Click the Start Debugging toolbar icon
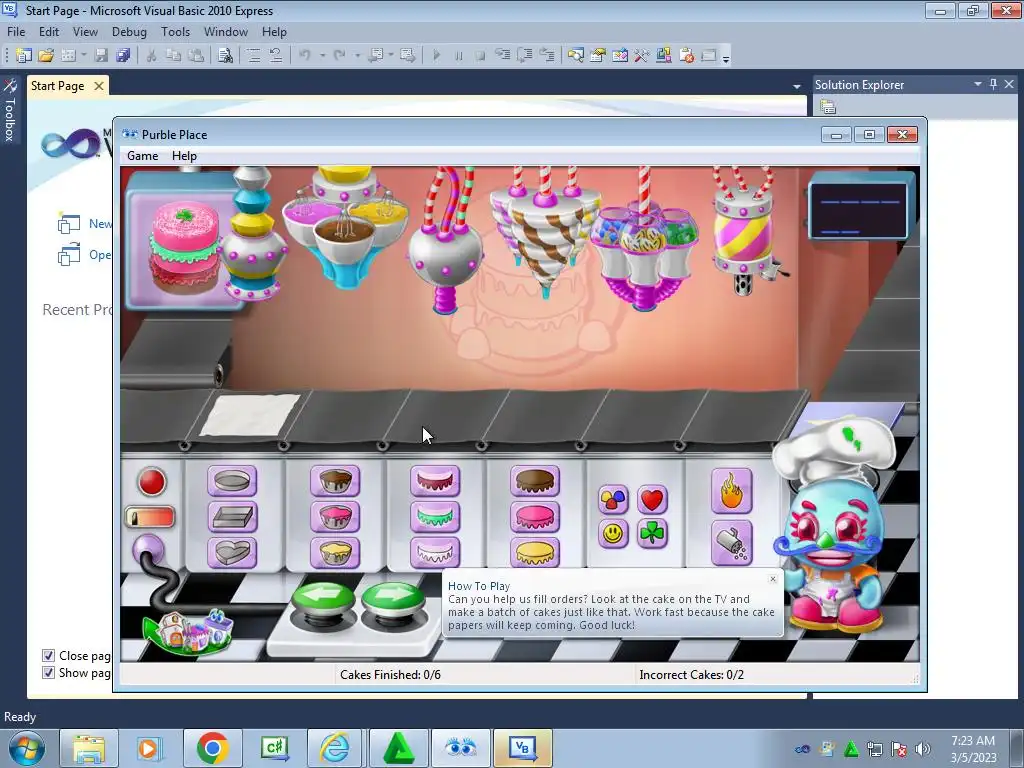This screenshot has width=1024, height=768. tap(436, 56)
